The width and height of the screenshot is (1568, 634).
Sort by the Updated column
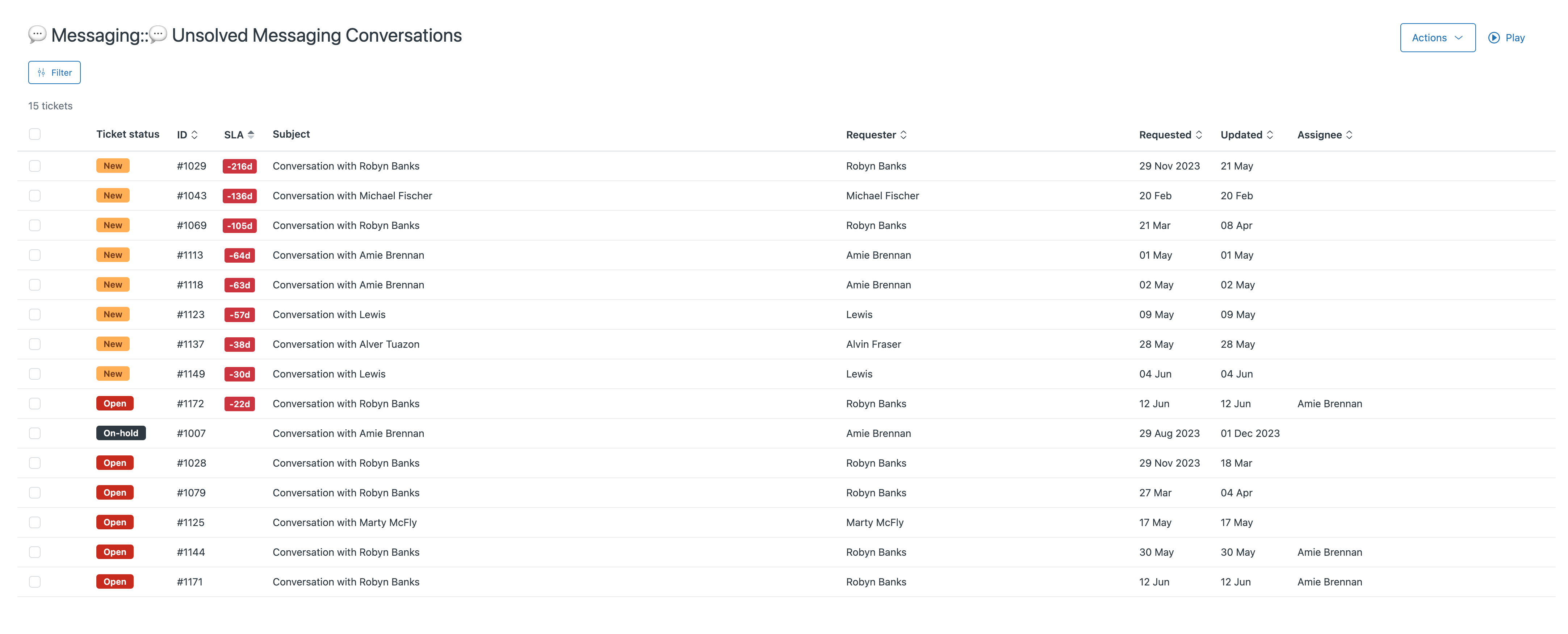(1246, 135)
